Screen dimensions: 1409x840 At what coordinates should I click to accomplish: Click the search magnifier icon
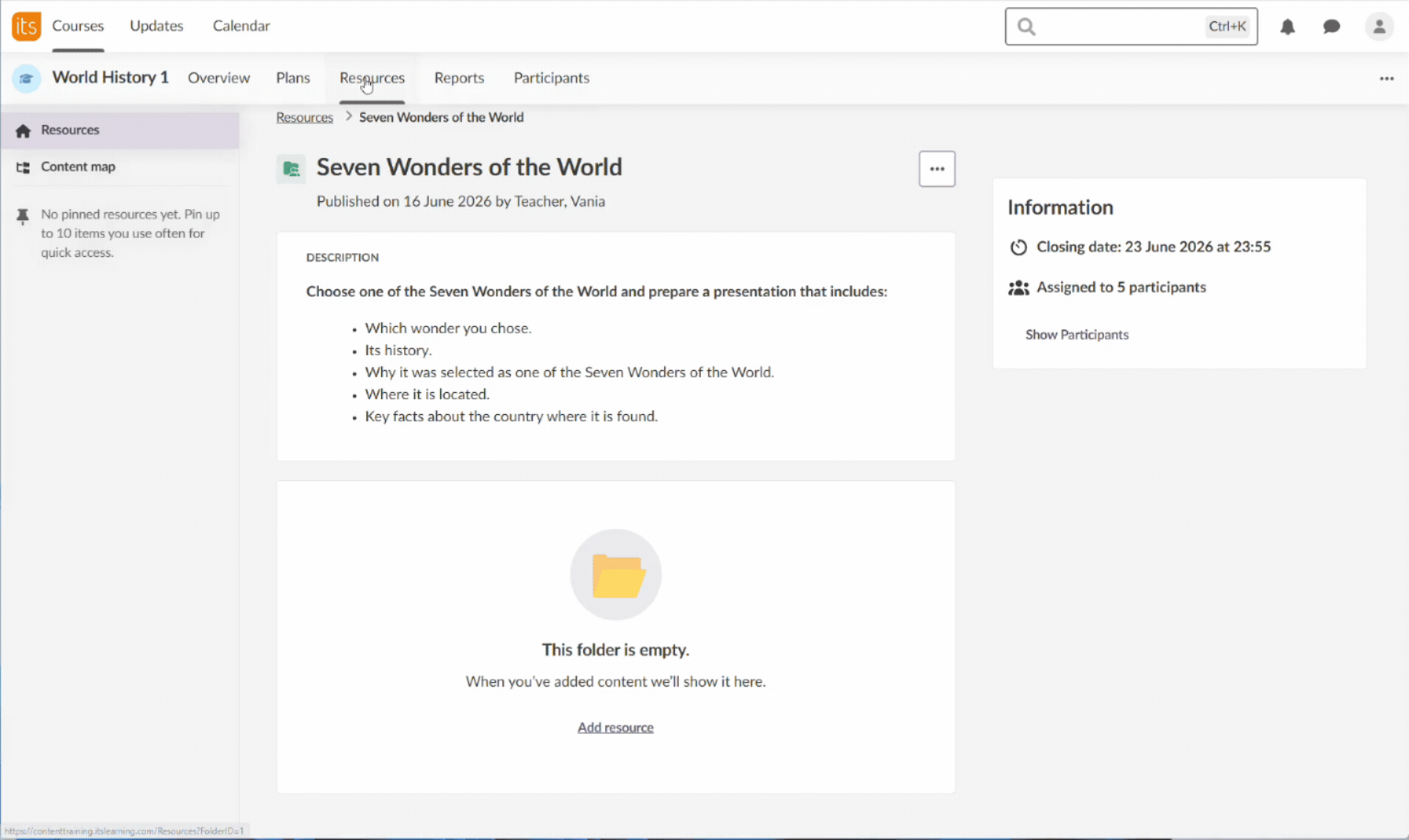coord(1027,27)
